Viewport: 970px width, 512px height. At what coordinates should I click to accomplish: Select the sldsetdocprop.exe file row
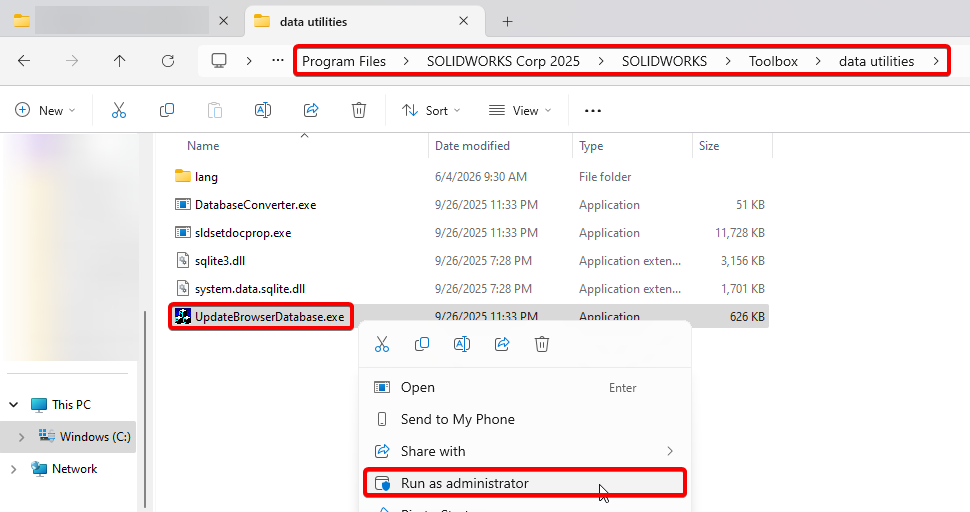[468, 233]
